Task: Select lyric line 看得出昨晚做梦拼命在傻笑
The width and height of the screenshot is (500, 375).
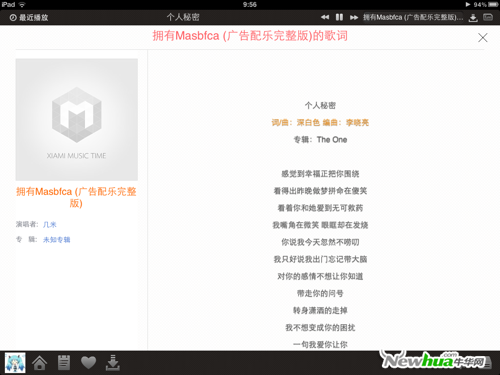Action: tap(320, 191)
